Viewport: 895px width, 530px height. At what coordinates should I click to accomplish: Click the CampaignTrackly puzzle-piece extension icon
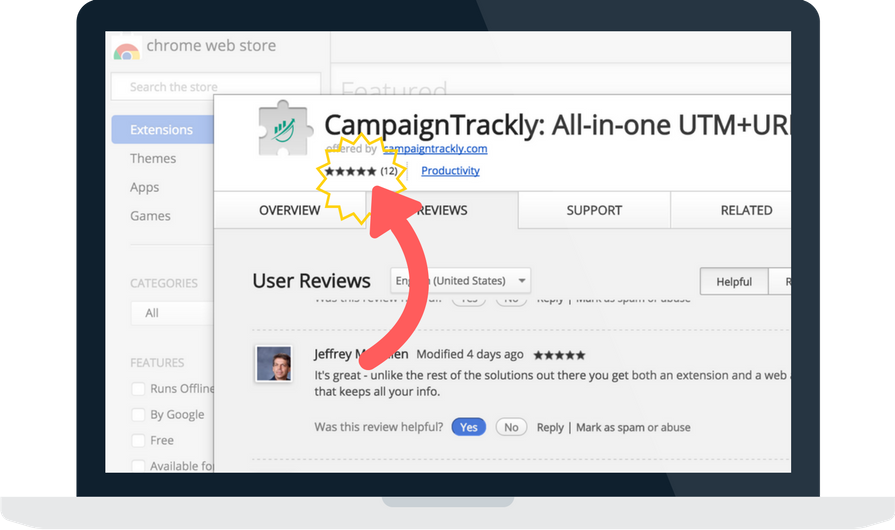coord(285,129)
